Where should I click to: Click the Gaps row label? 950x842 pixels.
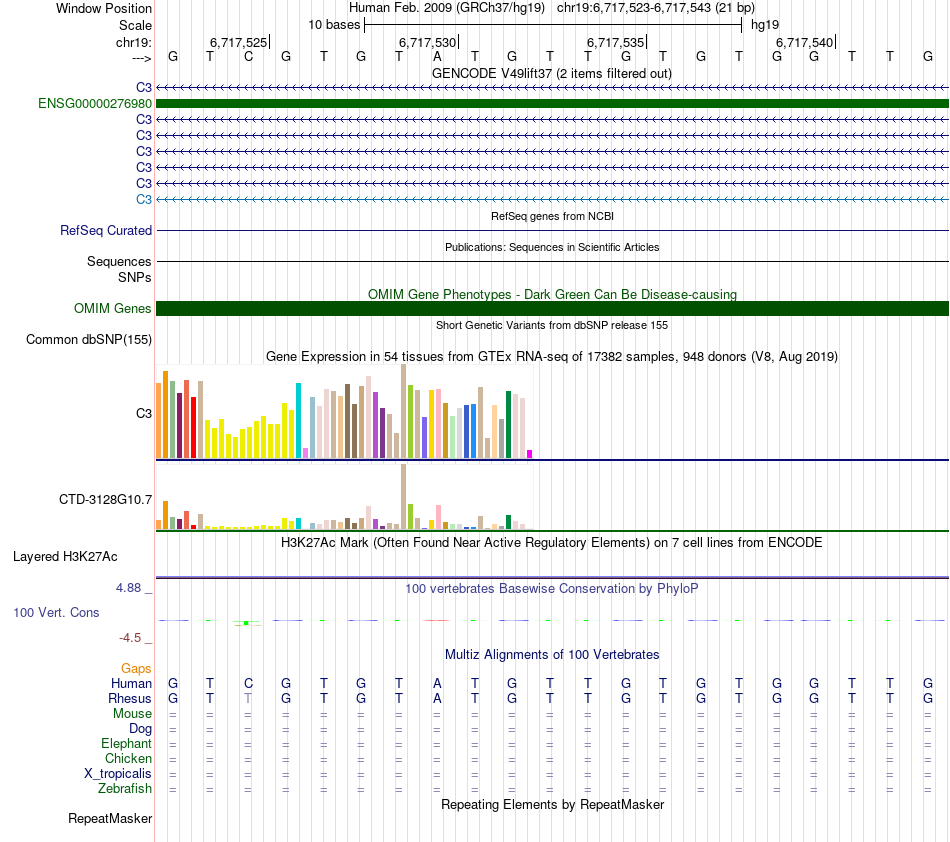coord(136,668)
